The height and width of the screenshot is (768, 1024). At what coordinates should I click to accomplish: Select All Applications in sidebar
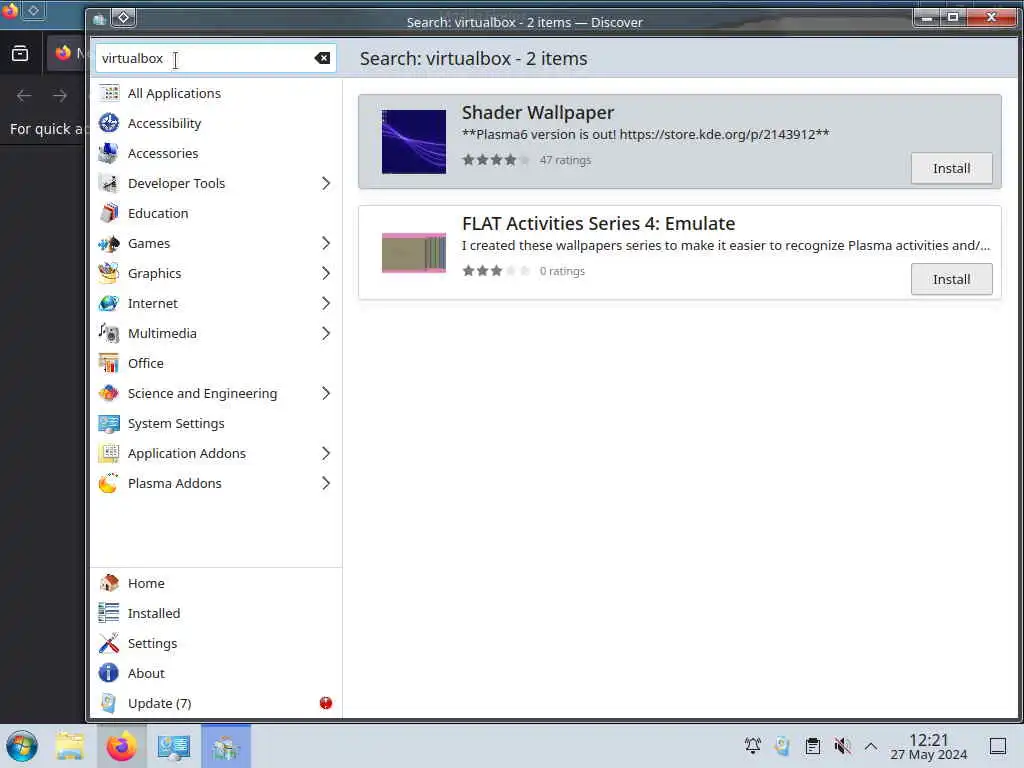pos(216,93)
